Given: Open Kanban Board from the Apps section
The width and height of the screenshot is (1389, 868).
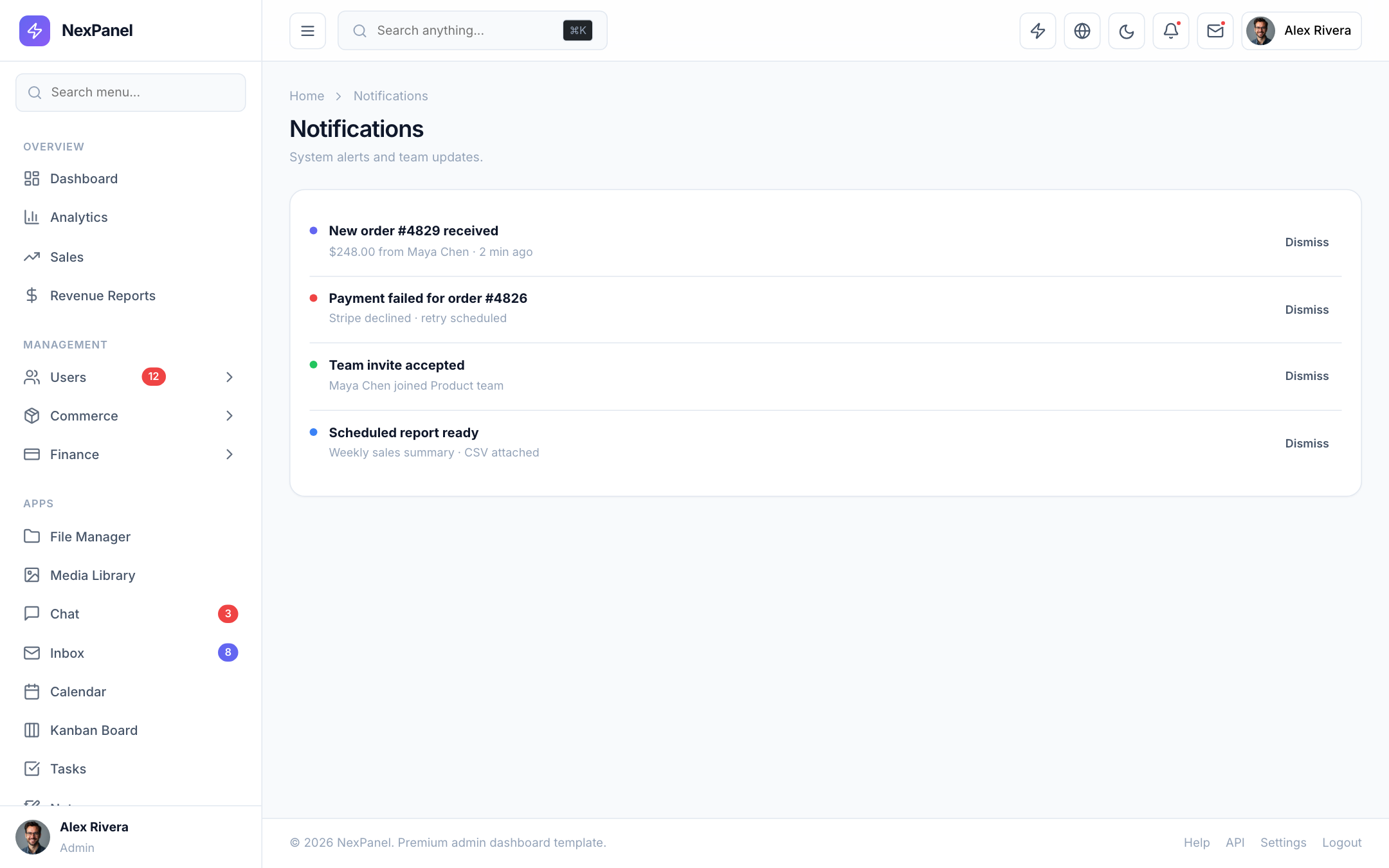Looking at the screenshot, I should [131, 730].
